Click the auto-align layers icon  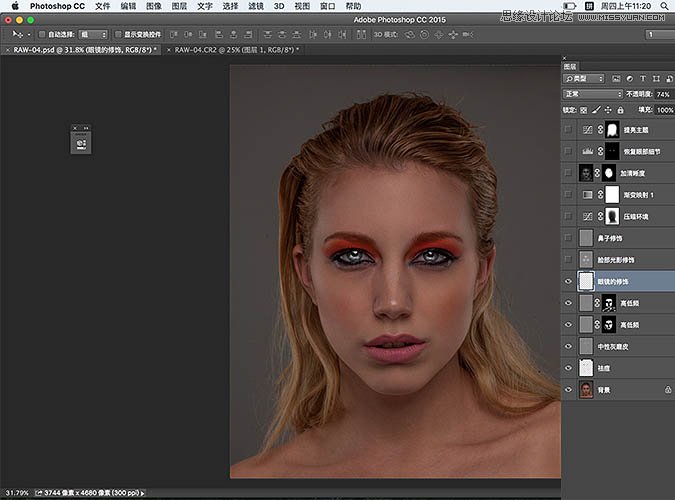(x=361, y=34)
